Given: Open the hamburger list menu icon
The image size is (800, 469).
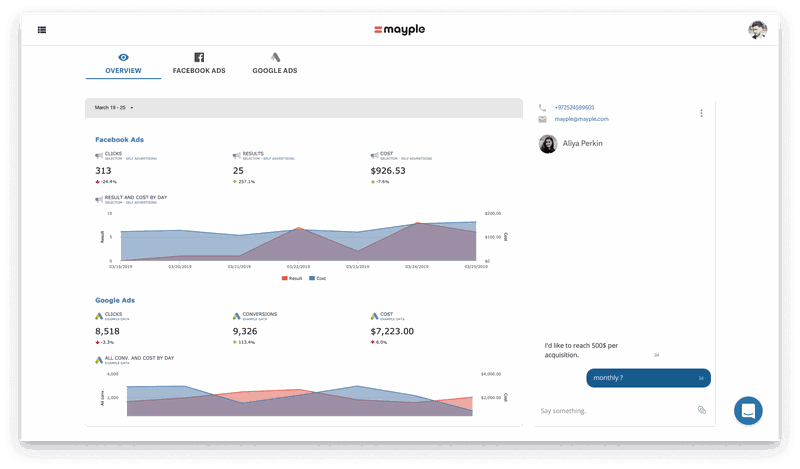Looking at the screenshot, I should click(42, 30).
